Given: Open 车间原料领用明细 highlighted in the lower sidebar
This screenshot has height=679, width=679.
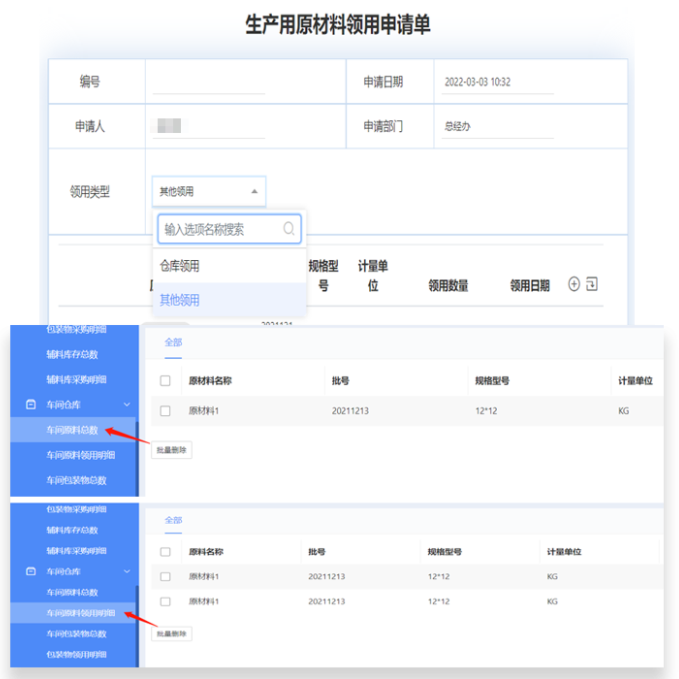Looking at the screenshot, I should click(x=80, y=612).
